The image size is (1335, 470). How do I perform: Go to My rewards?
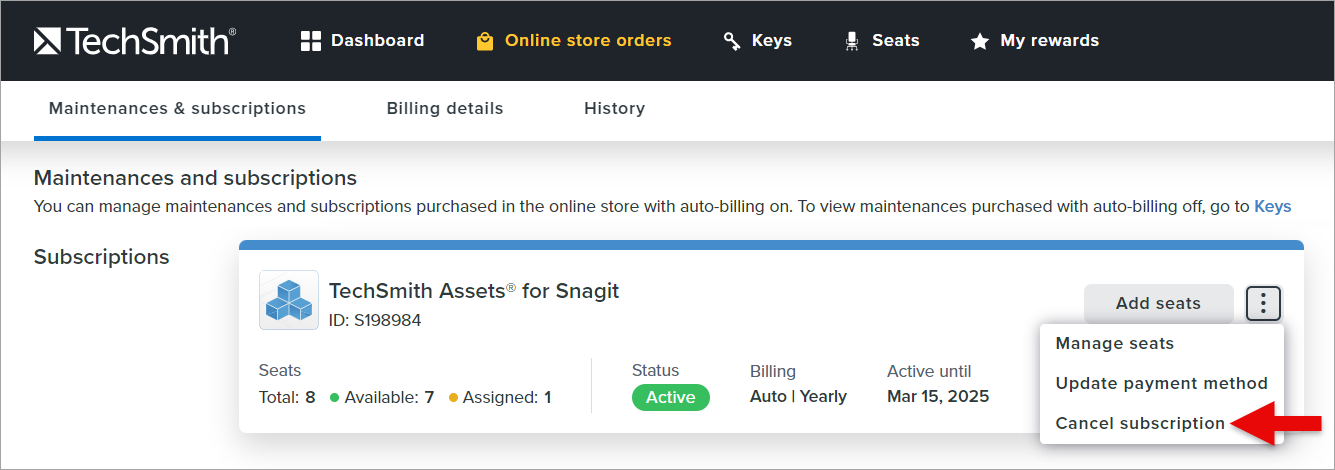tap(1049, 41)
